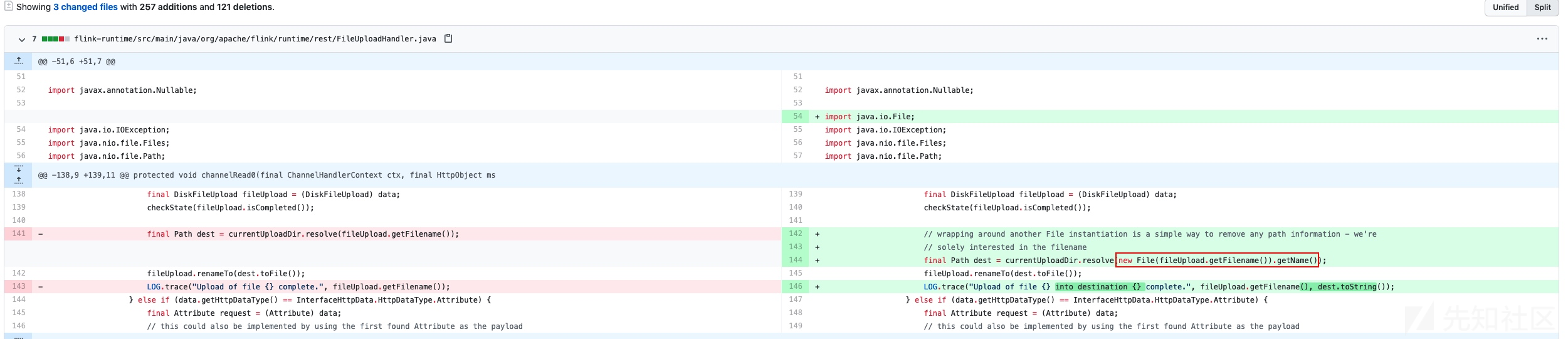Select right line number 144

coord(796,260)
